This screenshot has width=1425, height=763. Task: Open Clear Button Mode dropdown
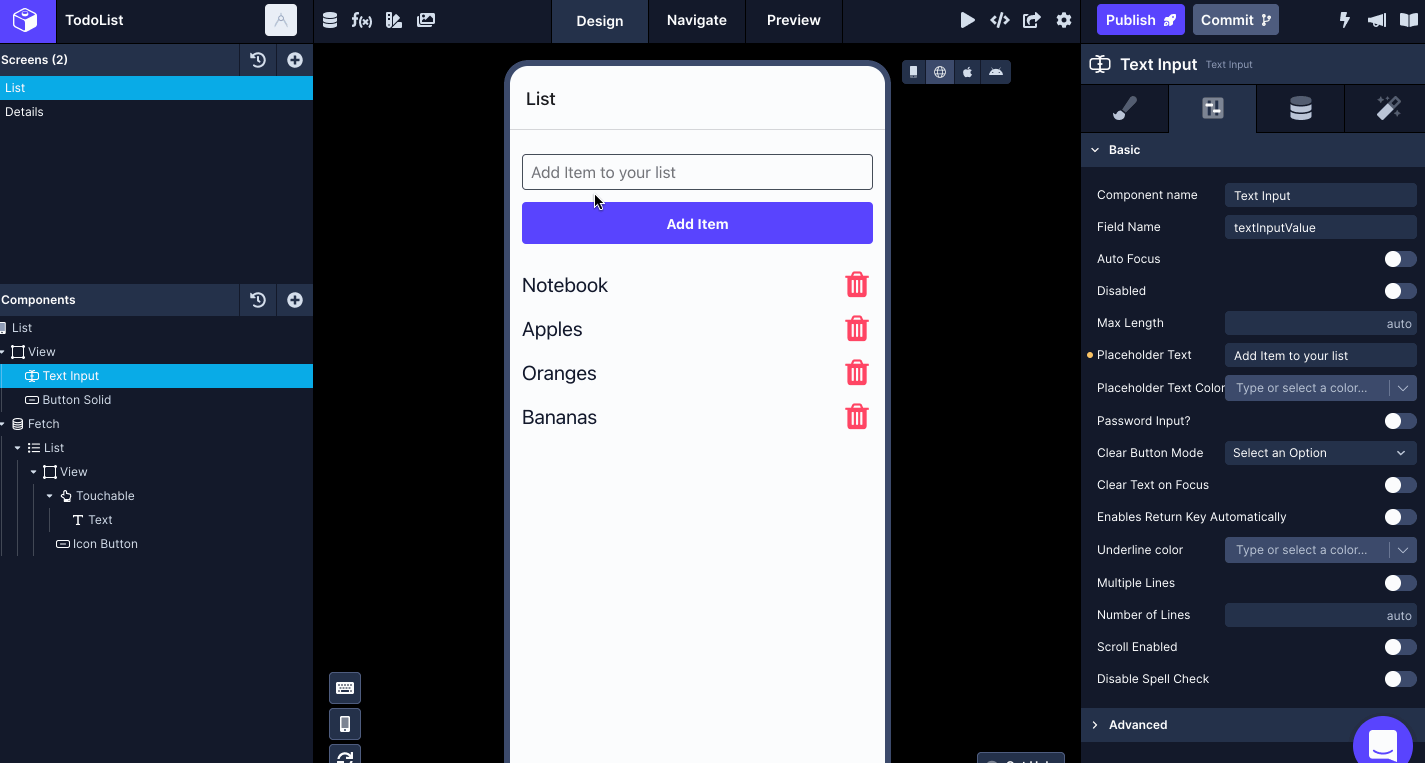coord(1321,453)
